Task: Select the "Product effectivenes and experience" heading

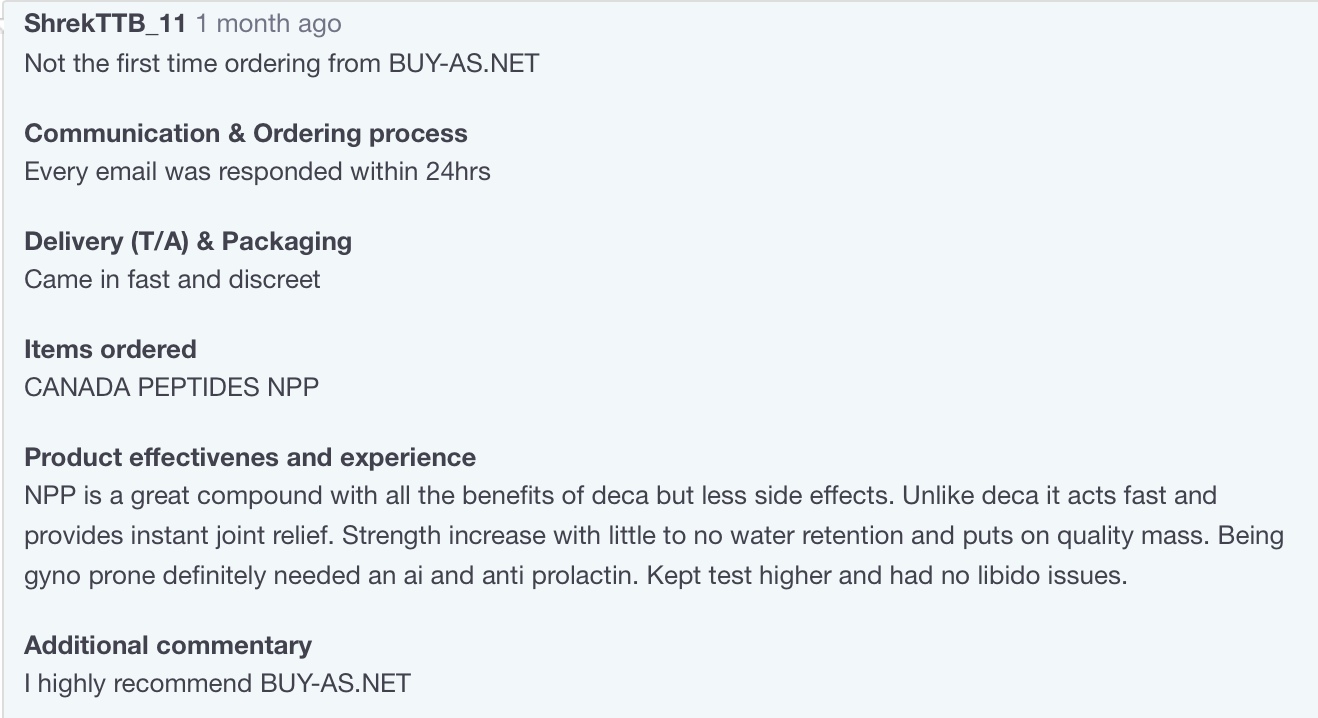Action: point(250,458)
